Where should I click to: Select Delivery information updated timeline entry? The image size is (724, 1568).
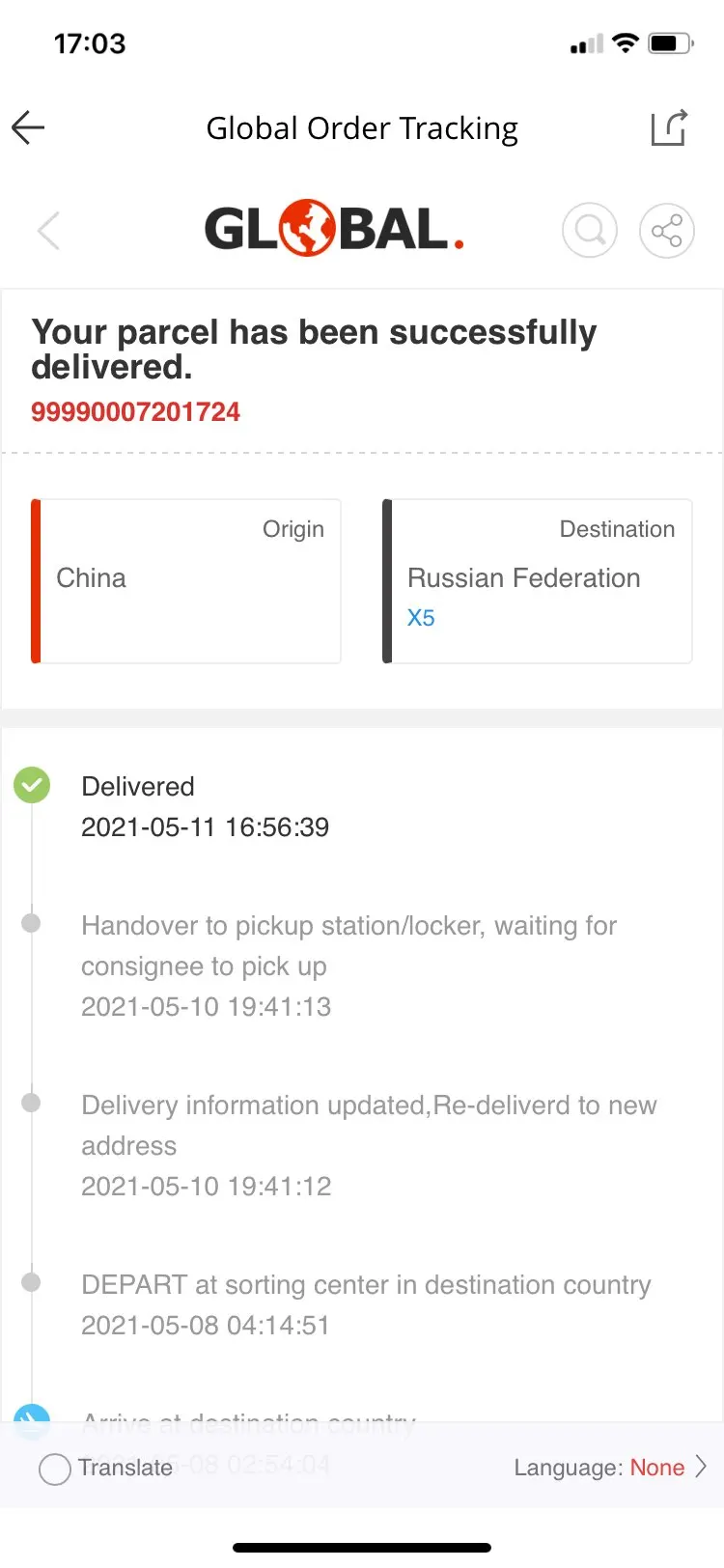(x=369, y=1145)
